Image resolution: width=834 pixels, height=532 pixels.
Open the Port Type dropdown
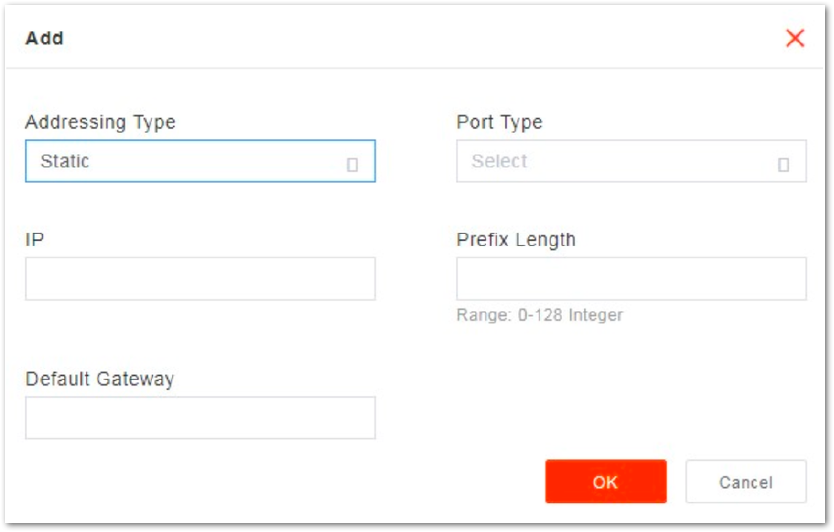tap(631, 161)
